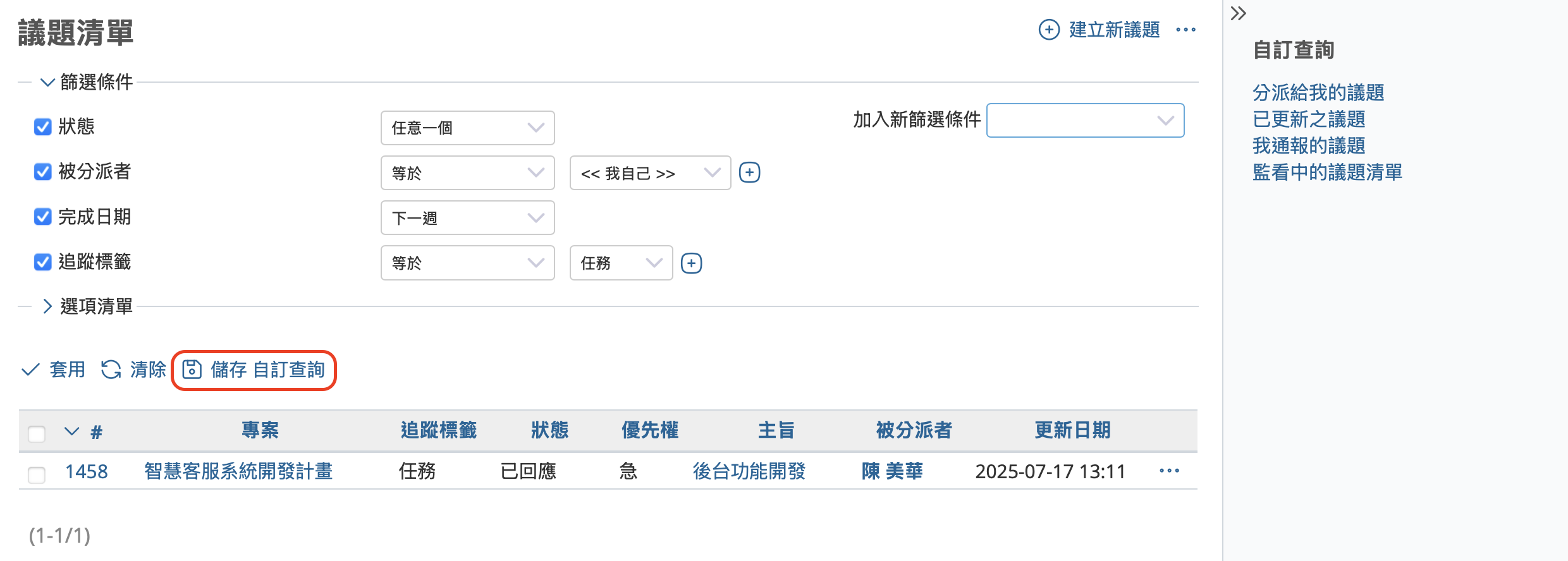This screenshot has height=561, width=1568.
Task: Sort the table by the 更新日期 column header
Action: tap(1072, 430)
